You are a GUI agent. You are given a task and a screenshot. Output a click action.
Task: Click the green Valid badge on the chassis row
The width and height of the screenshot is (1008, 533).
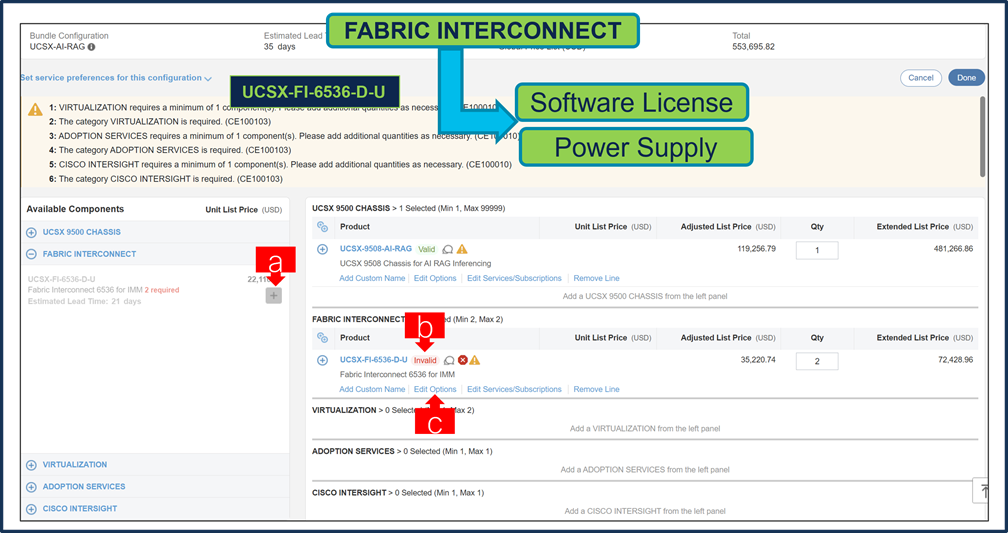coord(427,249)
